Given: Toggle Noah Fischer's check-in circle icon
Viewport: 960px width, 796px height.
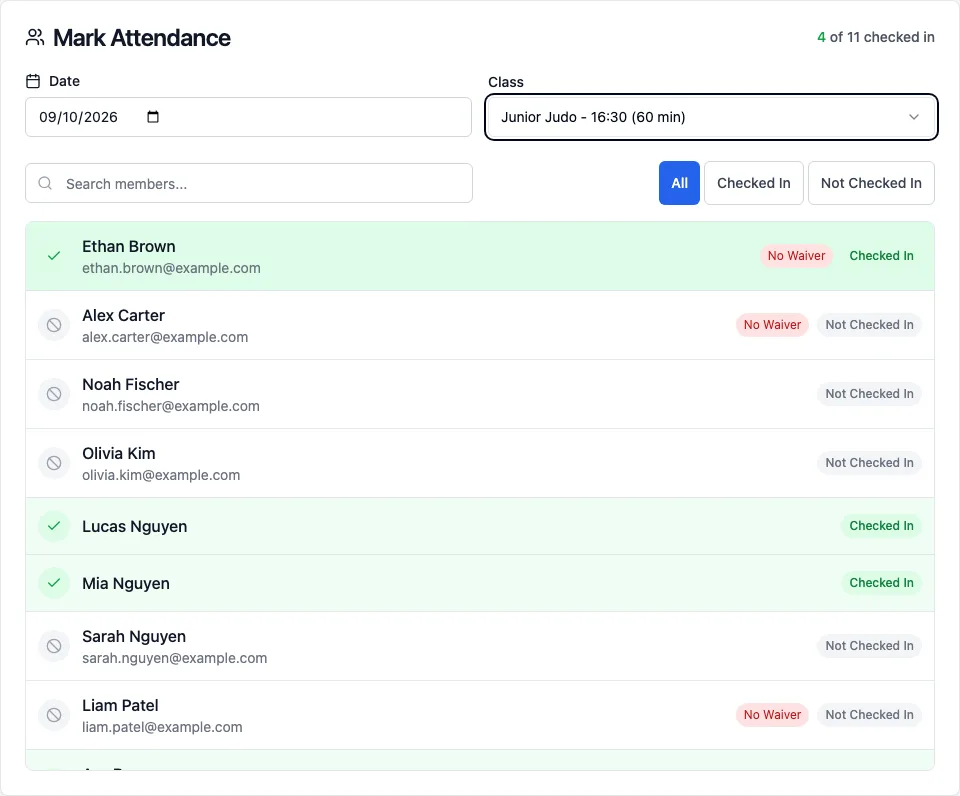Looking at the screenshot, I should [x=54, y=394].
